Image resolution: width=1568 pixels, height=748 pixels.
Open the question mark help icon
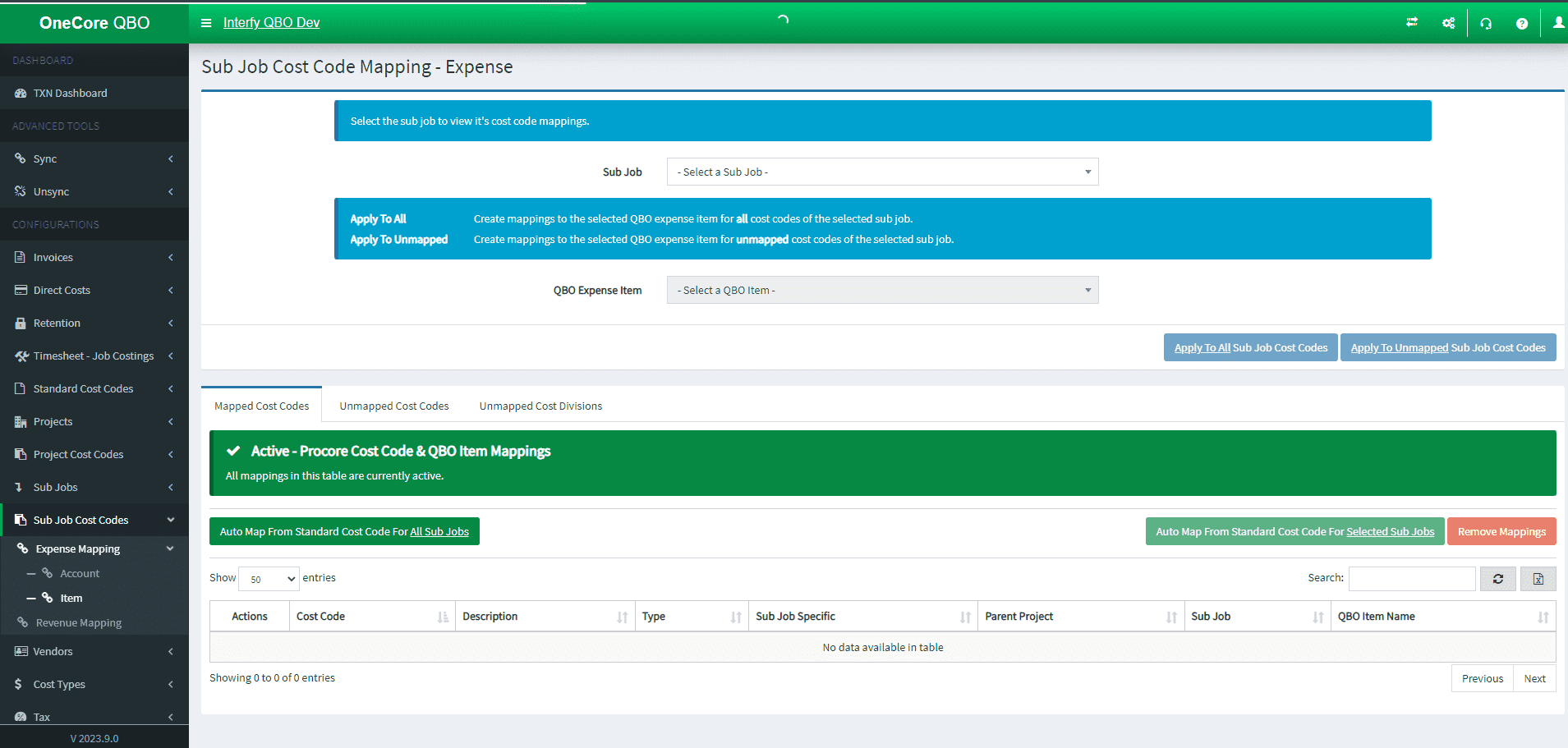click(x=1521, y=22)
